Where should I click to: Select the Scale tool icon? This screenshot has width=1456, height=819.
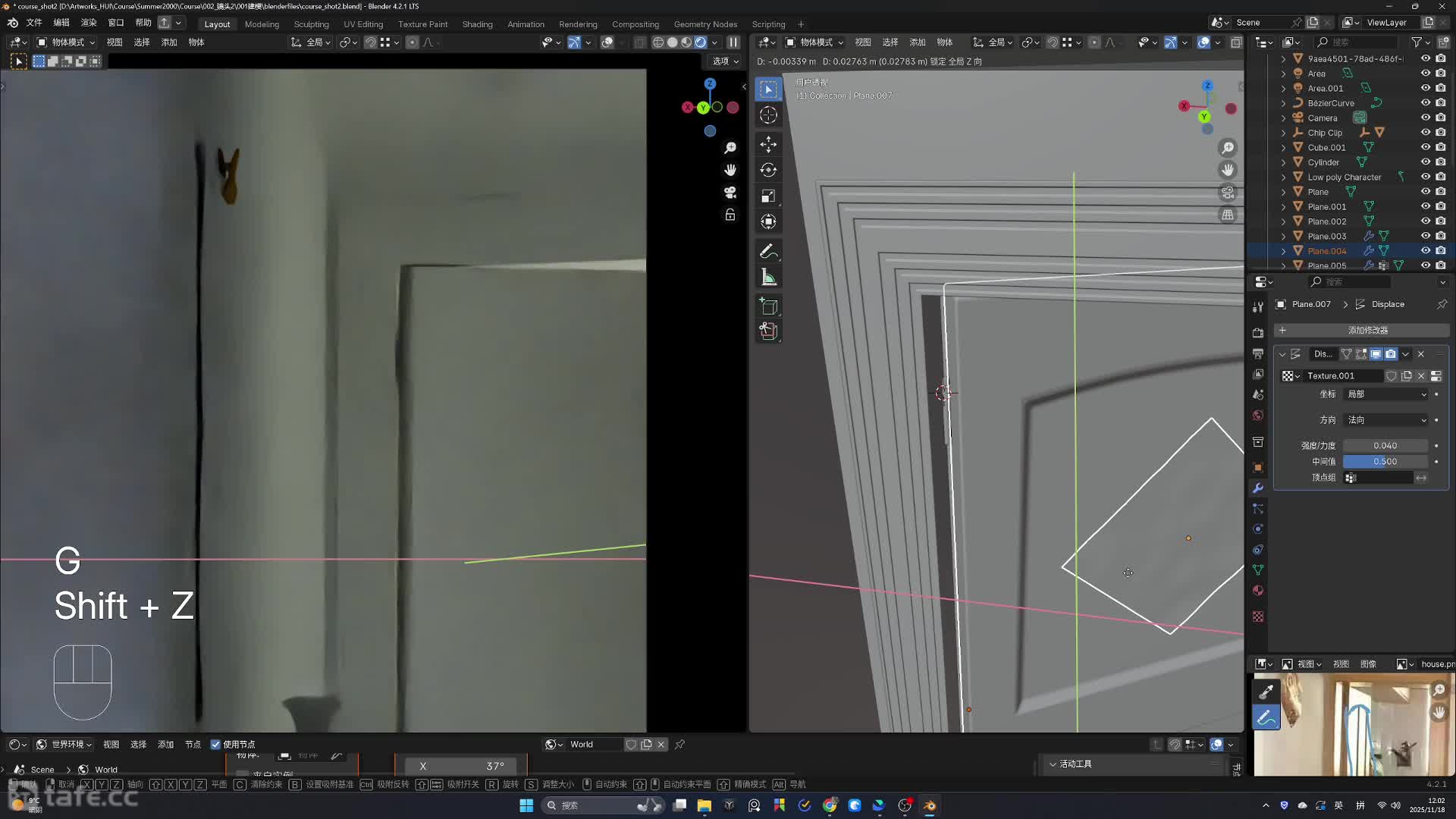pyautogui.click(x=768, y=196)
